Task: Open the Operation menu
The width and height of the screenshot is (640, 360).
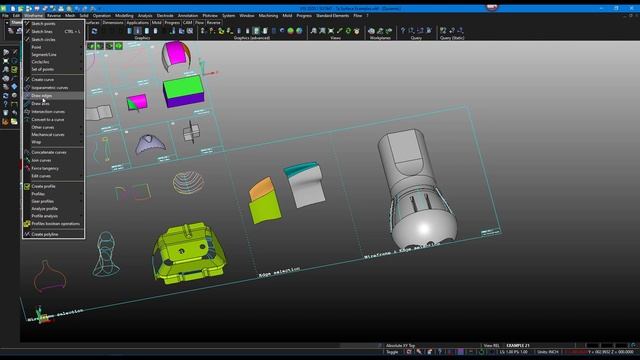Action: pyautogui.click(x=102, y=16)
